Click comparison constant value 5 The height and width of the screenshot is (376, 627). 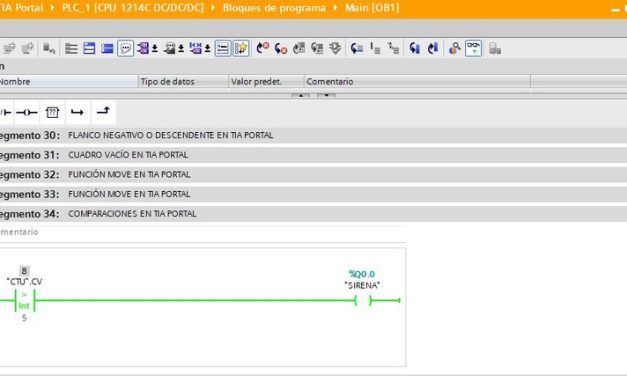point(24,318)
